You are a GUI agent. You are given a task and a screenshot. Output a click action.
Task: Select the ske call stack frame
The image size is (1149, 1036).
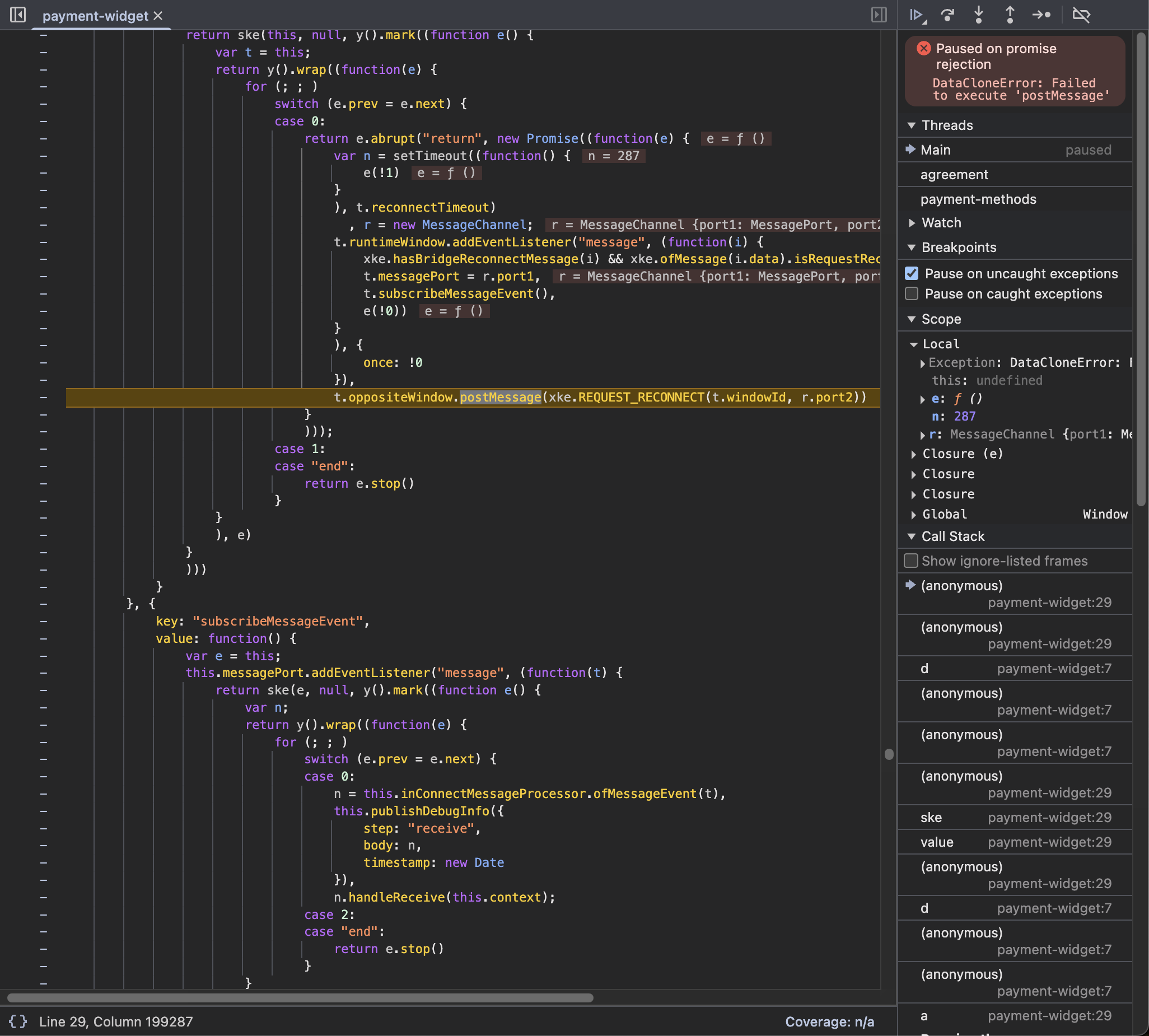click(1015, 818)
